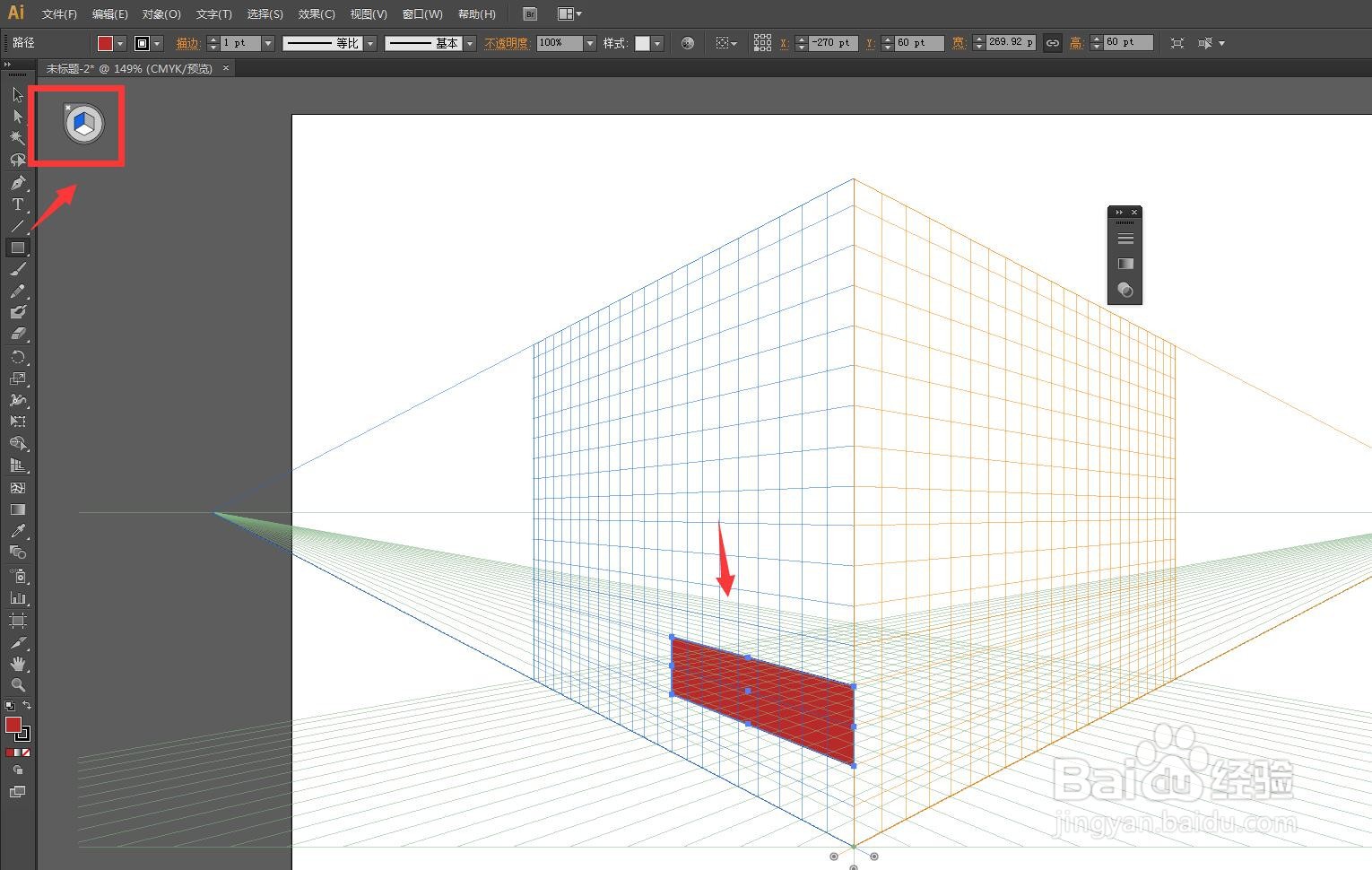Click the reference point locator grid
The height and width of the screenshot is (870, 1372).
[762, 43]
